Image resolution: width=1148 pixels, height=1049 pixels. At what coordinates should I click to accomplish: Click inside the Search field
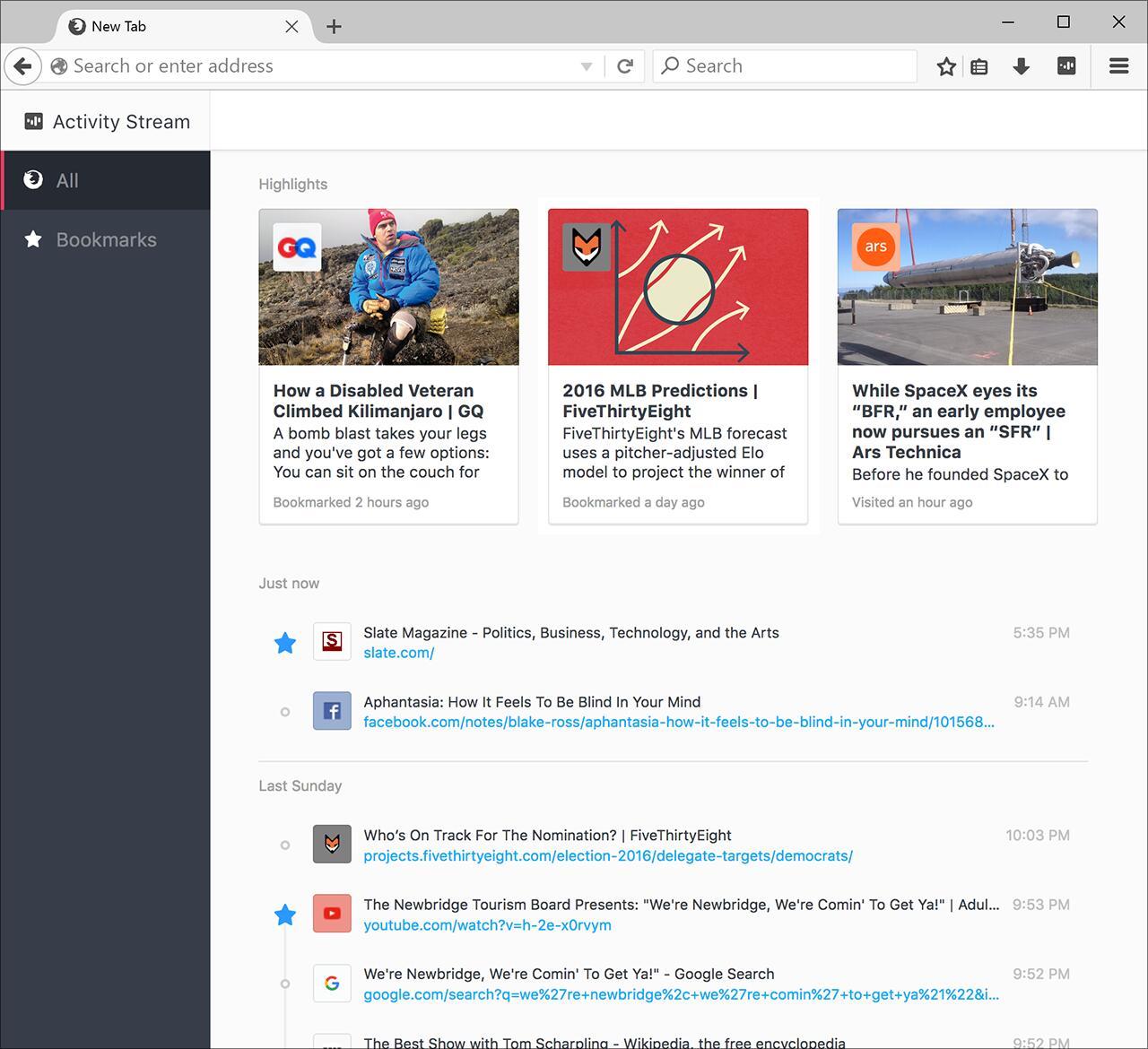pyautogui.click(x=785, y=65)
